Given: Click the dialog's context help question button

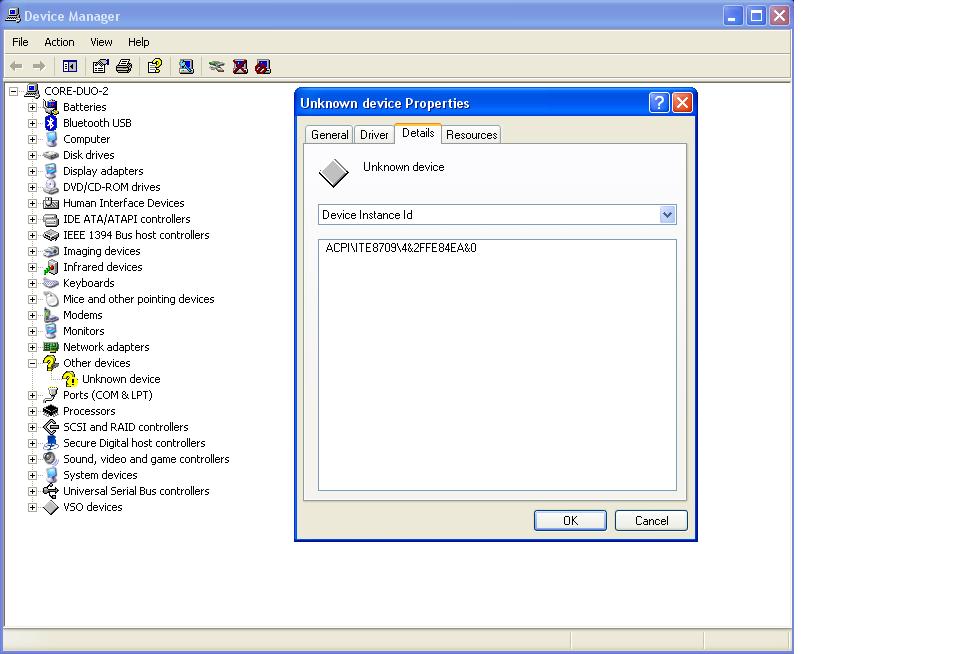Looking at the screenshot, I should click(659, 102).
